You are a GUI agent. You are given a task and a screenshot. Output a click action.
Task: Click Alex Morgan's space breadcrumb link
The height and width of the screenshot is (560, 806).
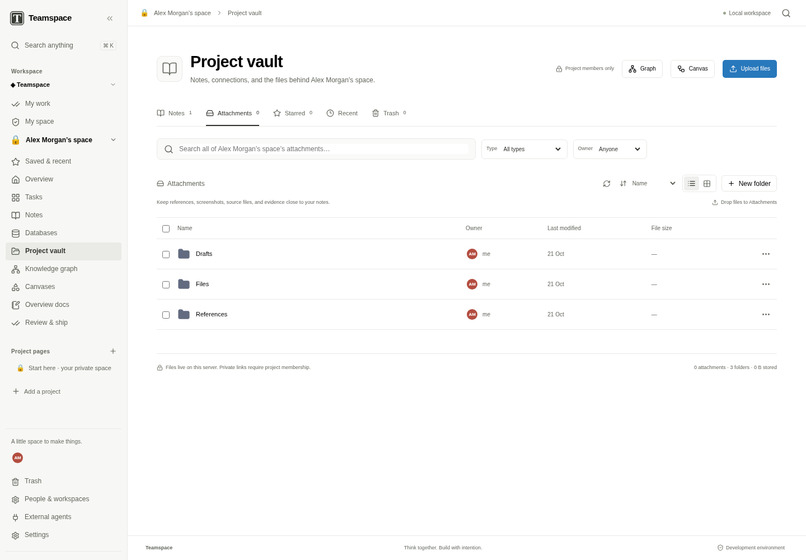pos(182,13)
